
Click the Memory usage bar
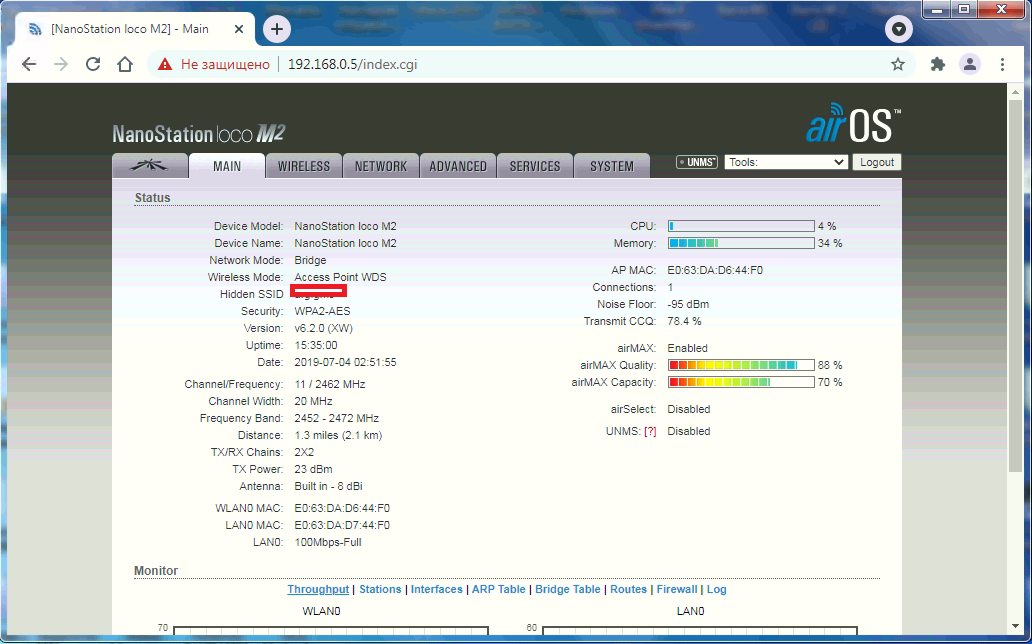click(x=741, y=243)
